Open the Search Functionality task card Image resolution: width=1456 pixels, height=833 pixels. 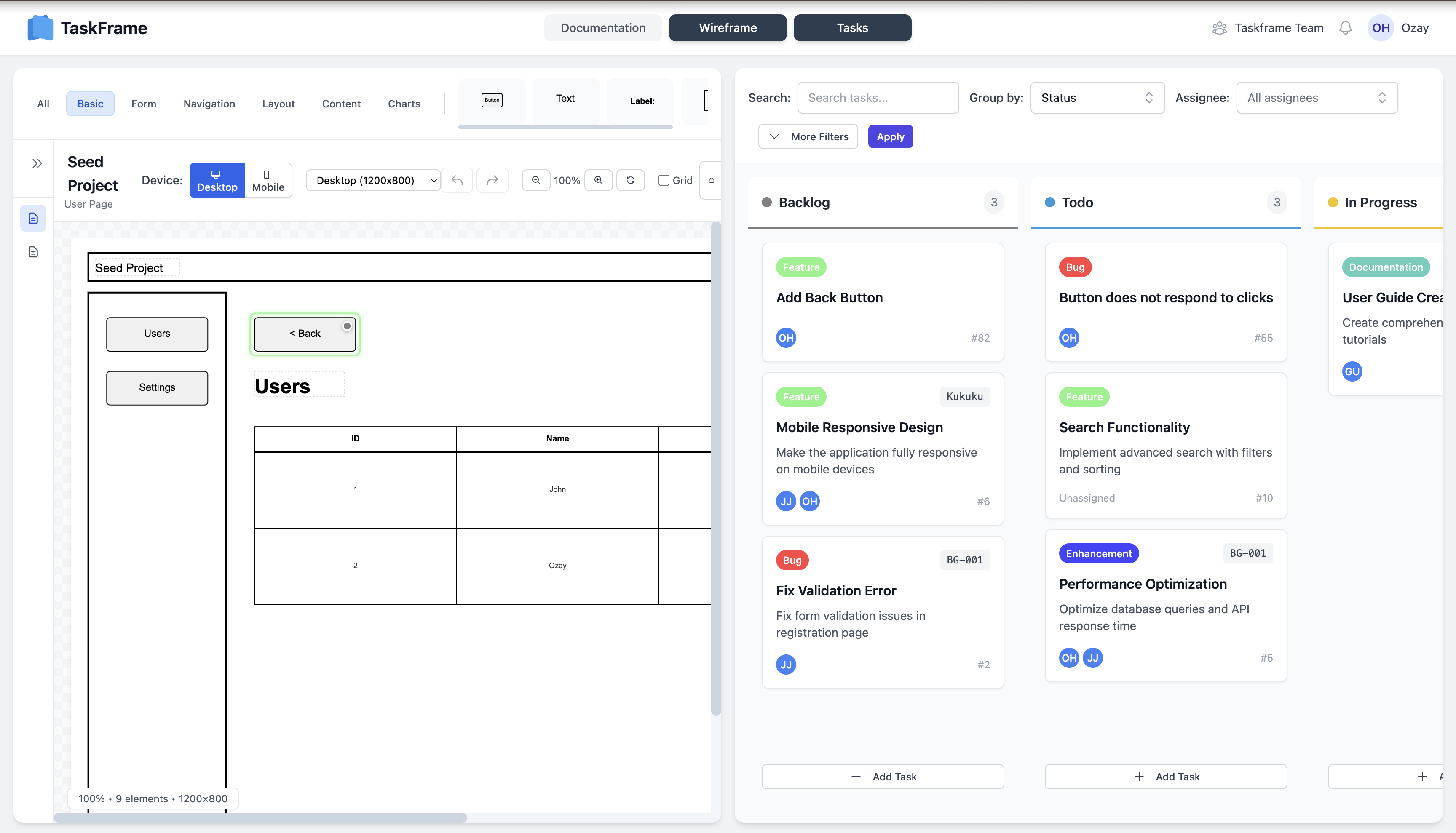1166,446
